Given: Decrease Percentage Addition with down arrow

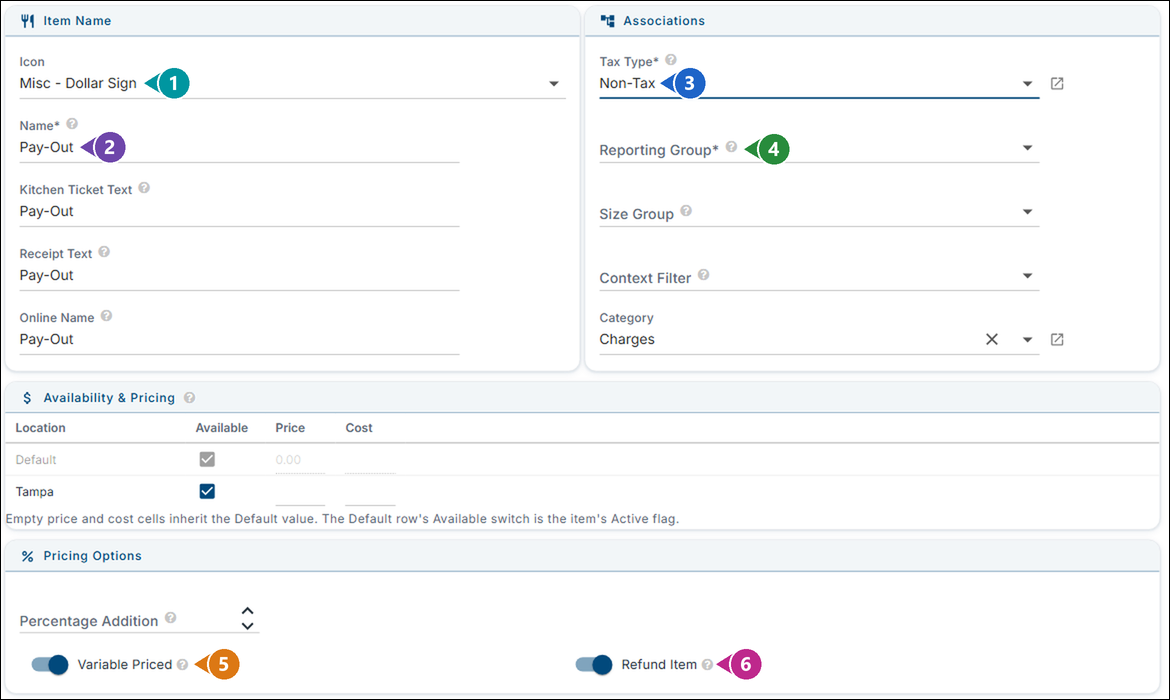Looking at the screenshot, I should (248, 625).
